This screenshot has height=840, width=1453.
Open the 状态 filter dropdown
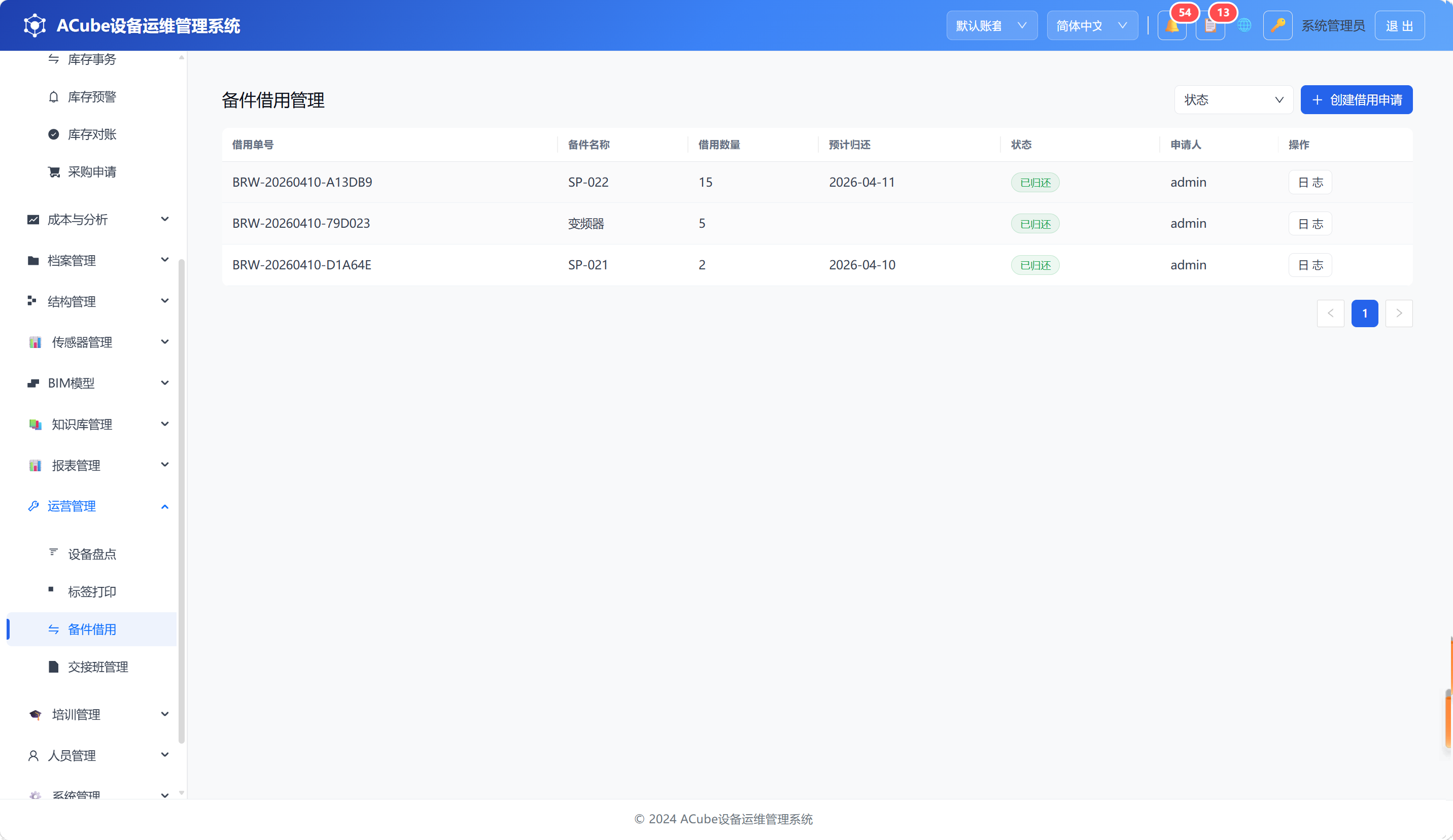1233,100
